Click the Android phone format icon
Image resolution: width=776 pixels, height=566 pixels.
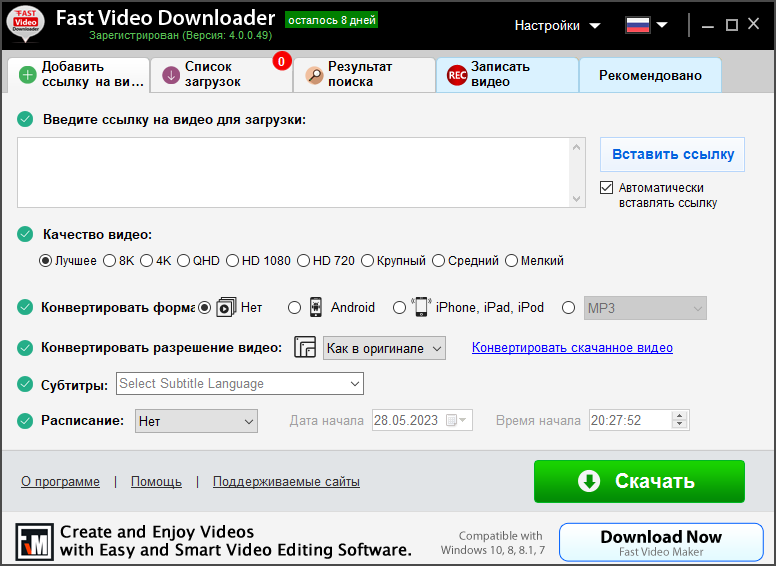pyautogui.click(x=315, y=307)
